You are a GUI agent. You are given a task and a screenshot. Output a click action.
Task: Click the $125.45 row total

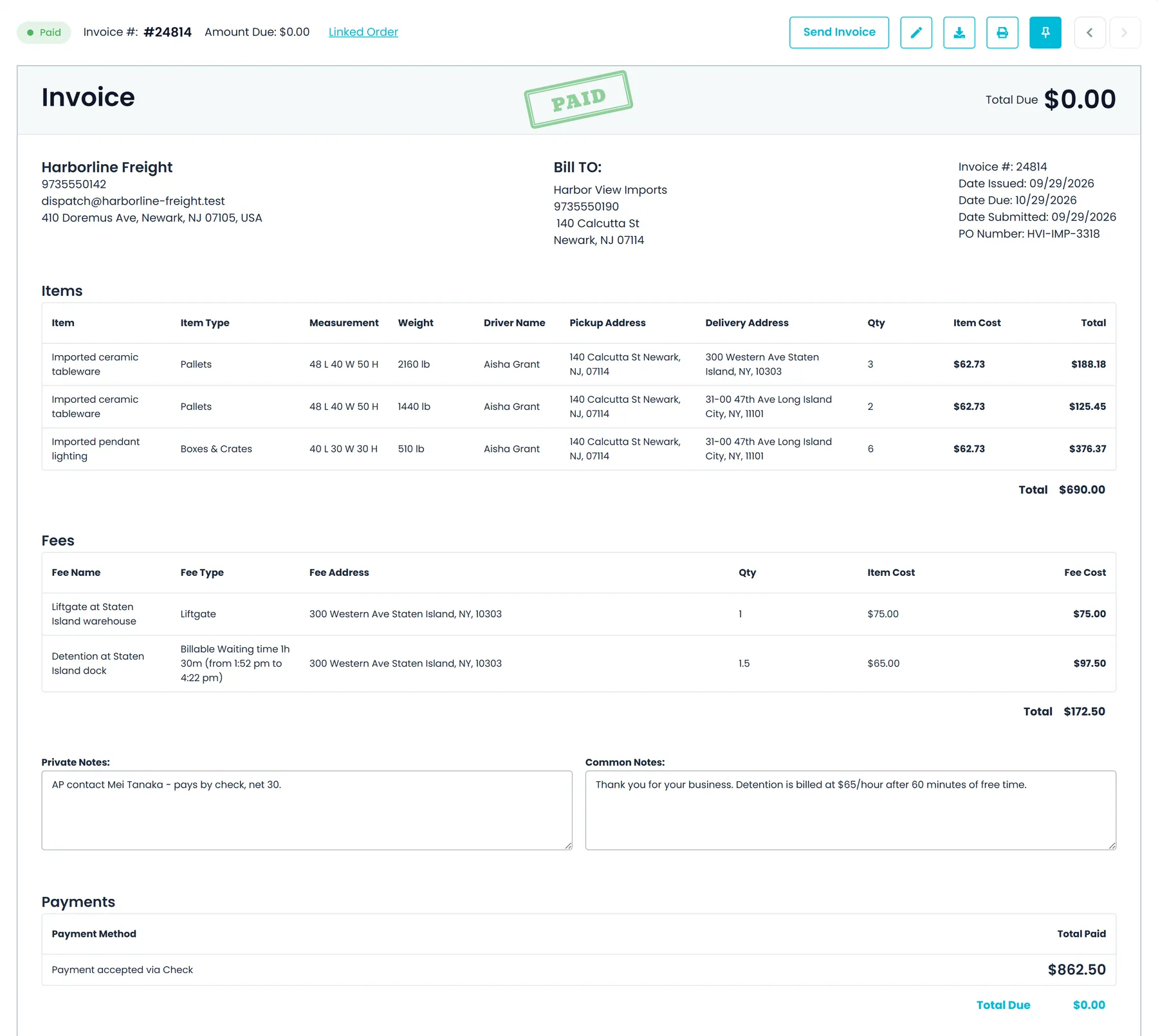pos(1087,407)
